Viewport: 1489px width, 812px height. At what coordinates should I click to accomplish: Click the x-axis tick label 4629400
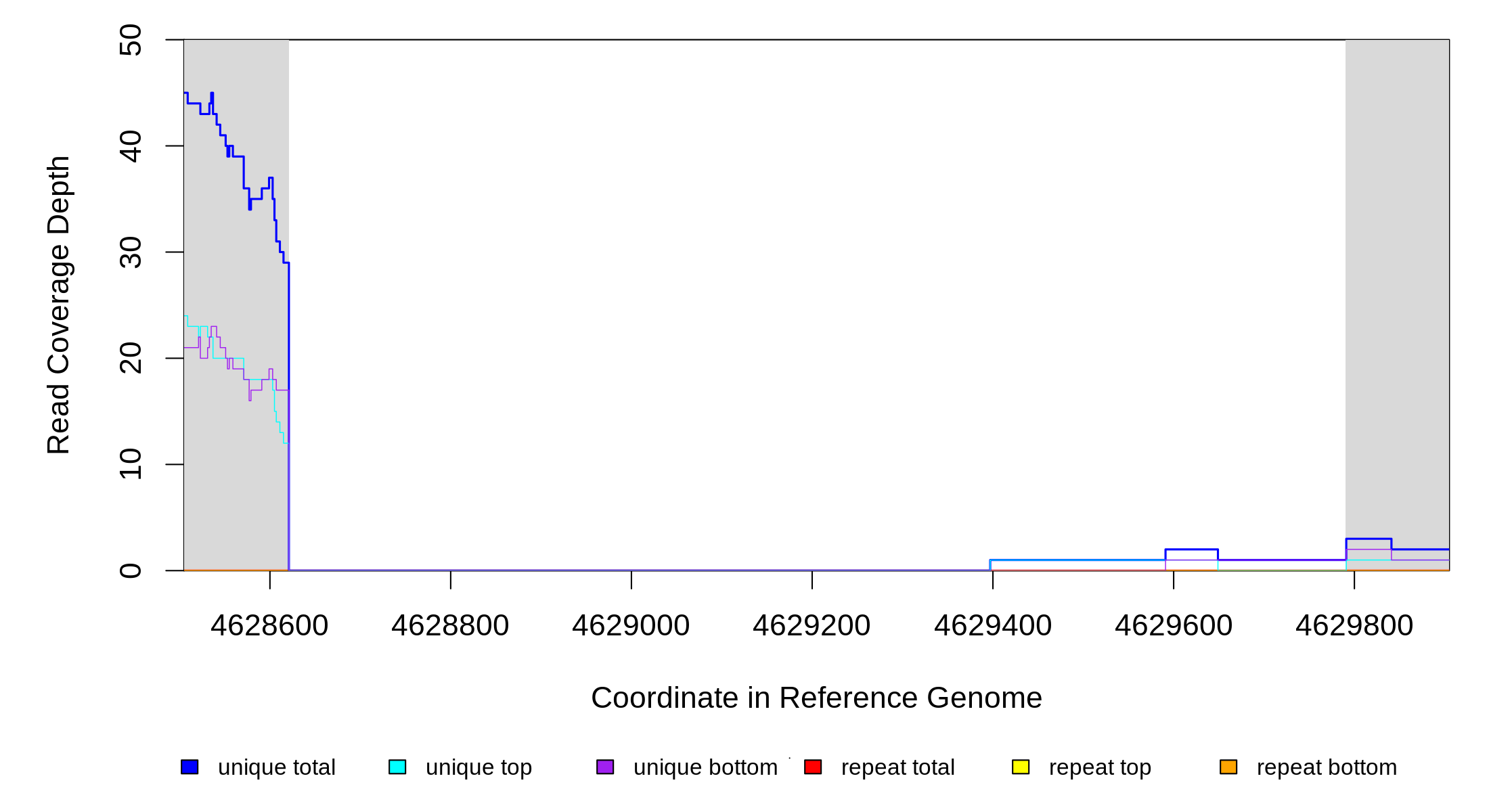[x=993, y=626]
